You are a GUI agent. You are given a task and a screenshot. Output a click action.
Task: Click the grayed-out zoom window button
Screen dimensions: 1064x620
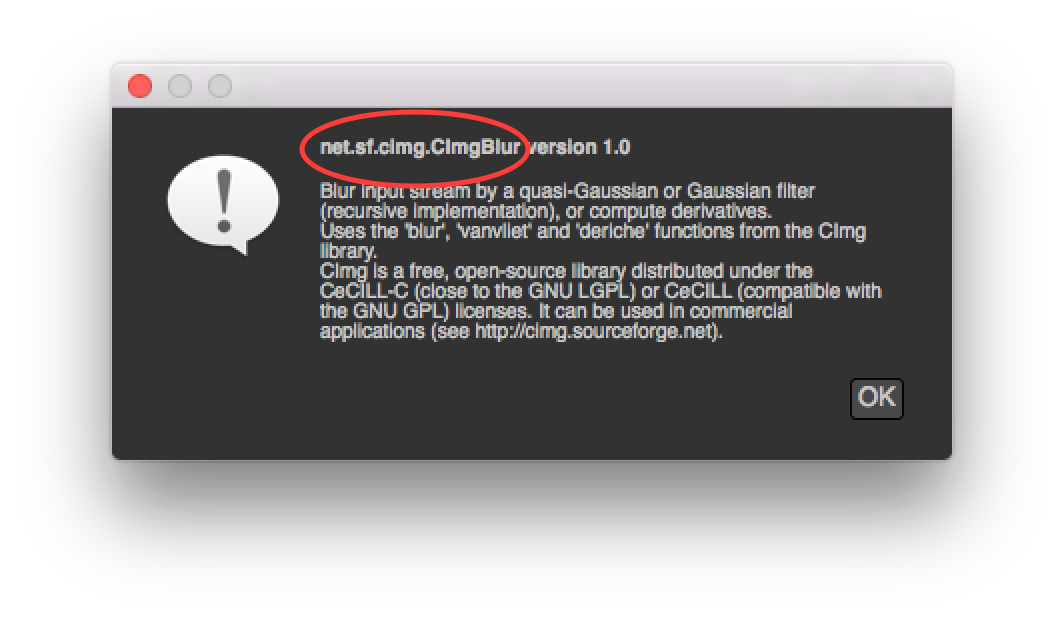pyautogui.click(x=220, y=86)
